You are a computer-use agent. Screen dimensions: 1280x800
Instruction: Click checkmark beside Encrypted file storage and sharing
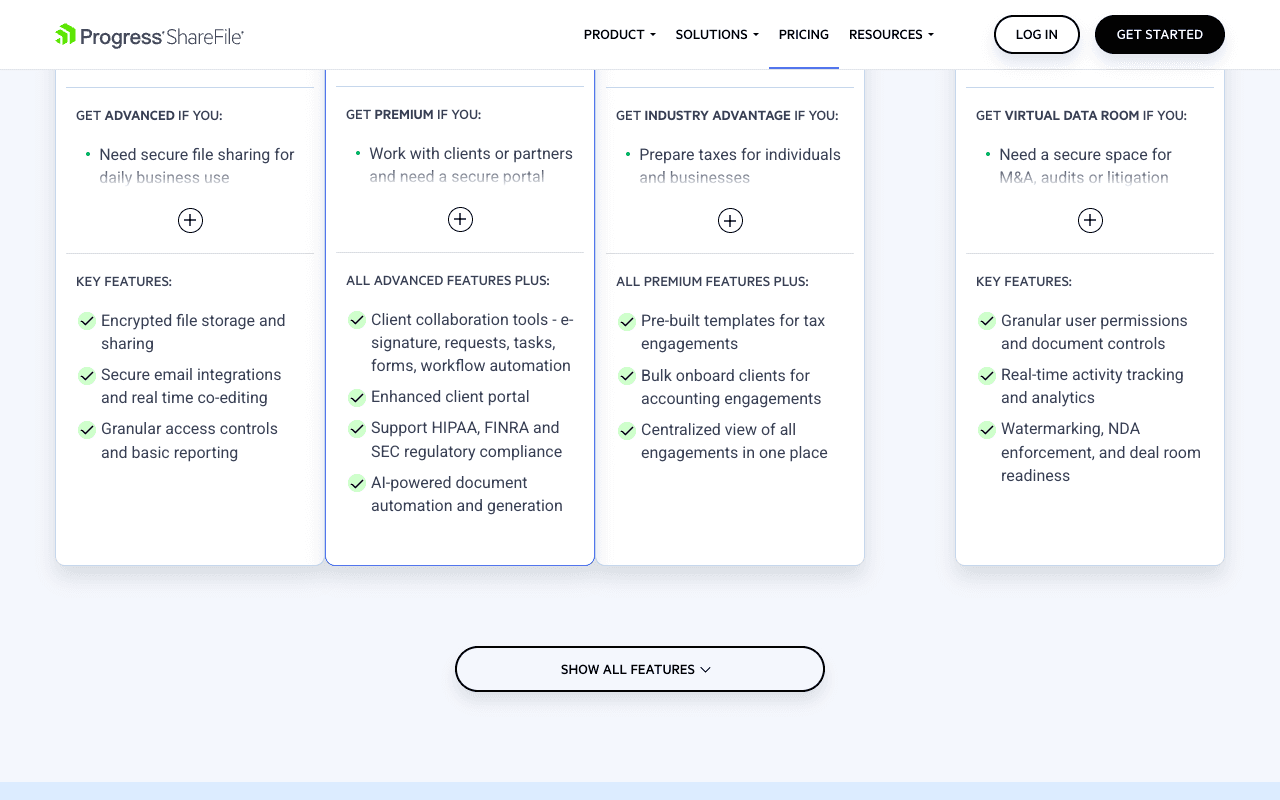[x=87, y=321]
